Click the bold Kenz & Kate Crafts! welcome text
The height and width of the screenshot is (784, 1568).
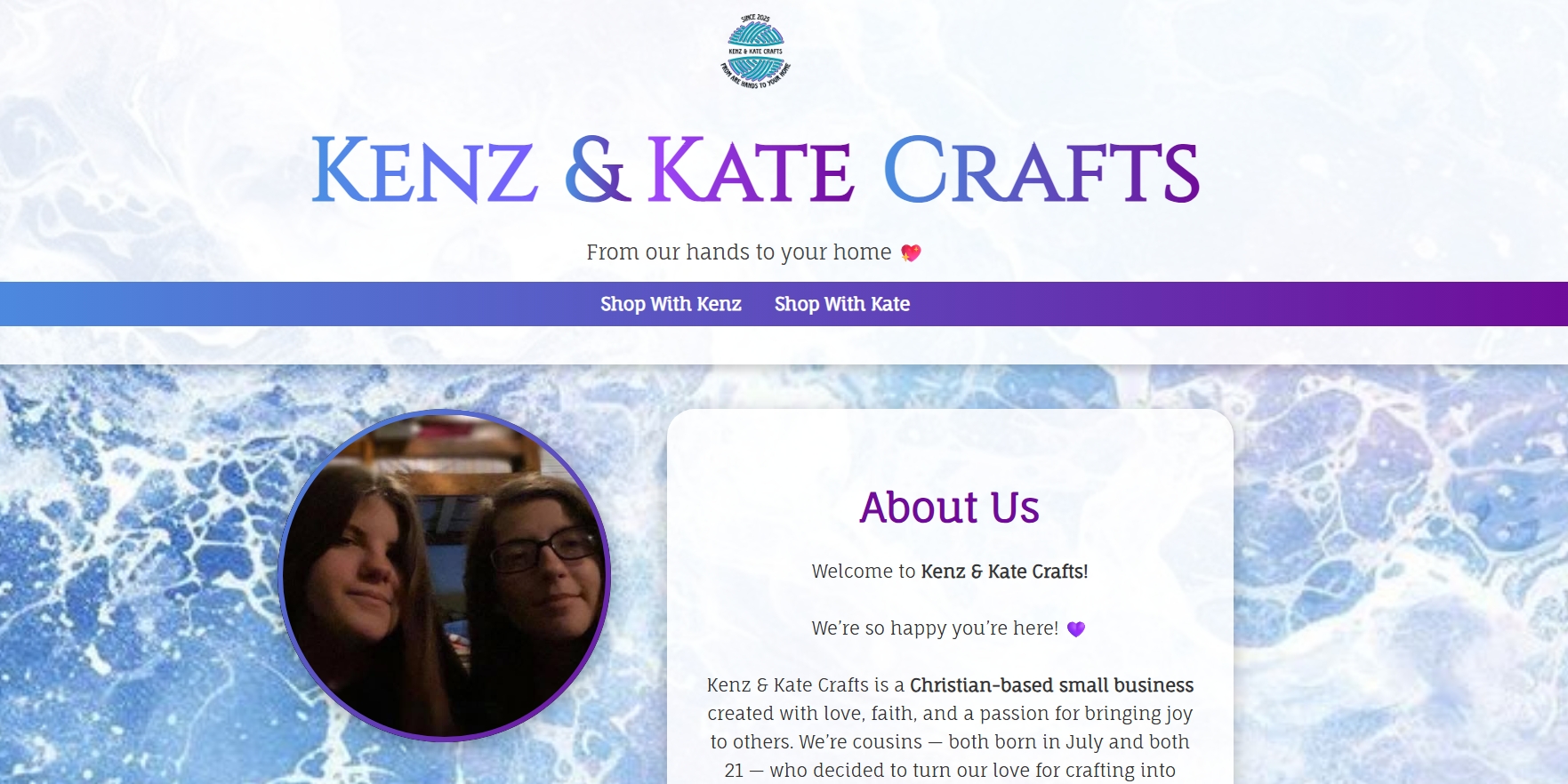point(1005,572)
